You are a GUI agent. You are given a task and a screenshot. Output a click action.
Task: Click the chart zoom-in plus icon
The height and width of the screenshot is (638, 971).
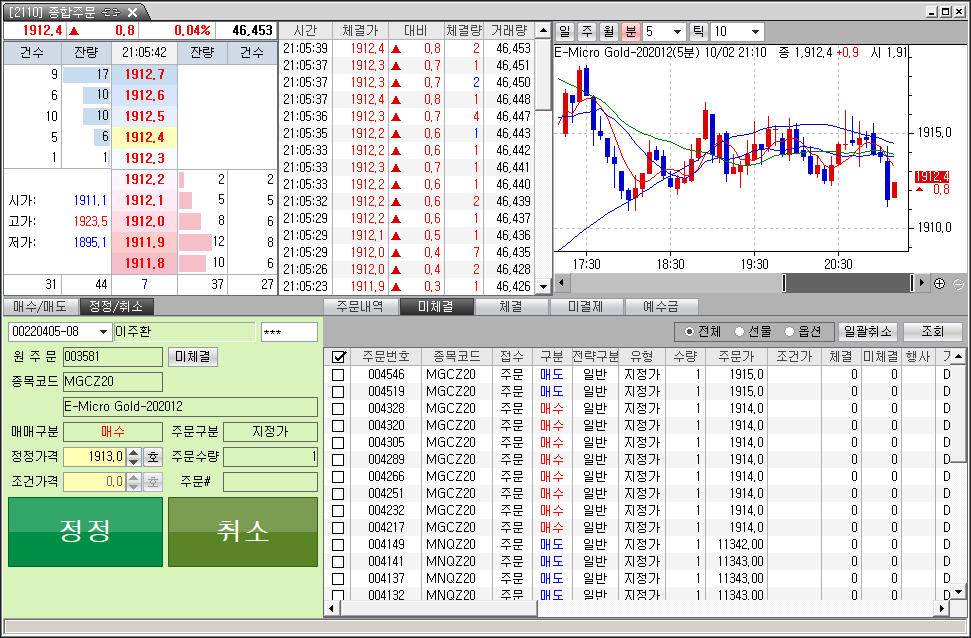[x=939, y=284]
